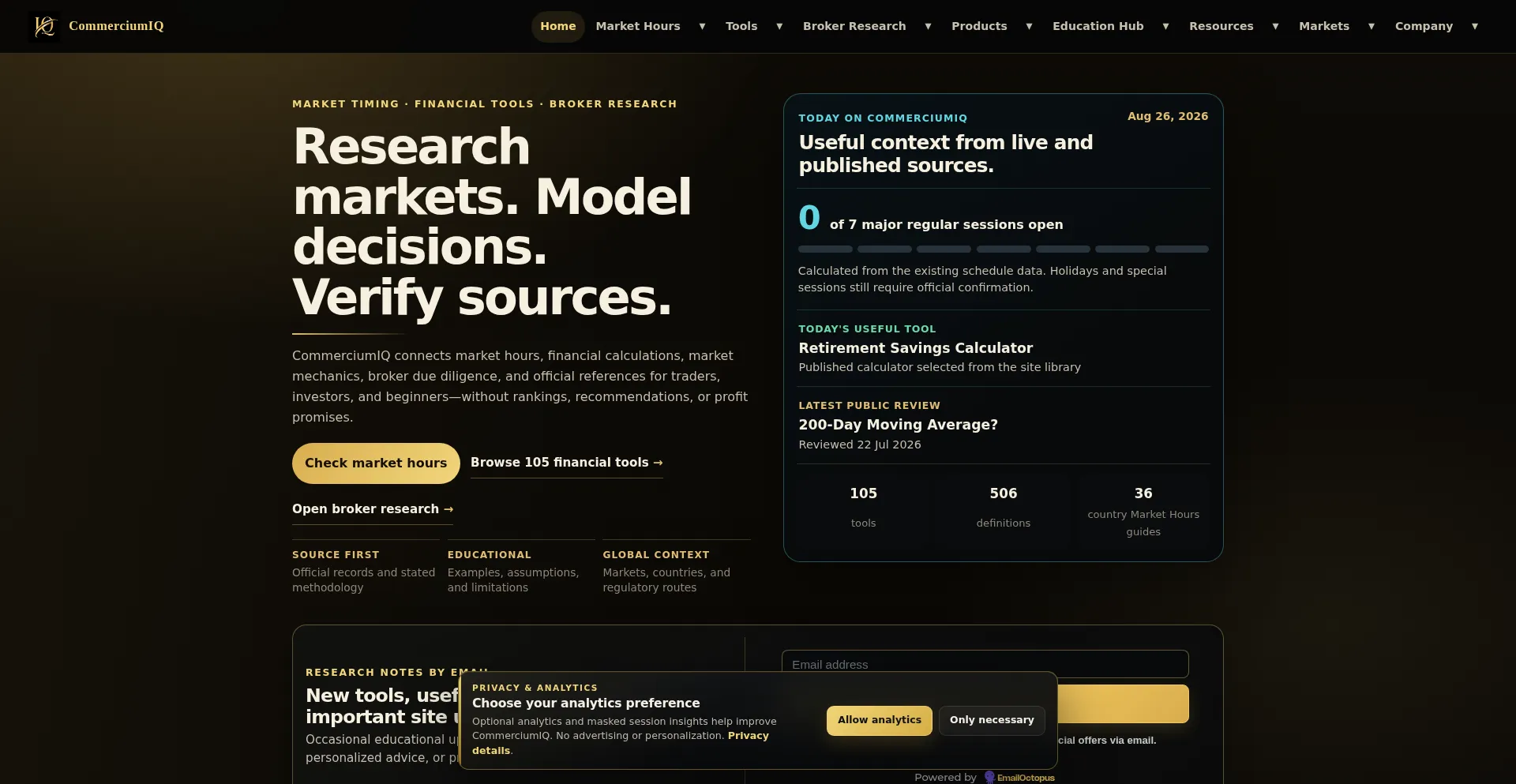Screen dimensions: 1516x784
Task: Open the Resources nav link
Action: click(x=1221, y=26)
